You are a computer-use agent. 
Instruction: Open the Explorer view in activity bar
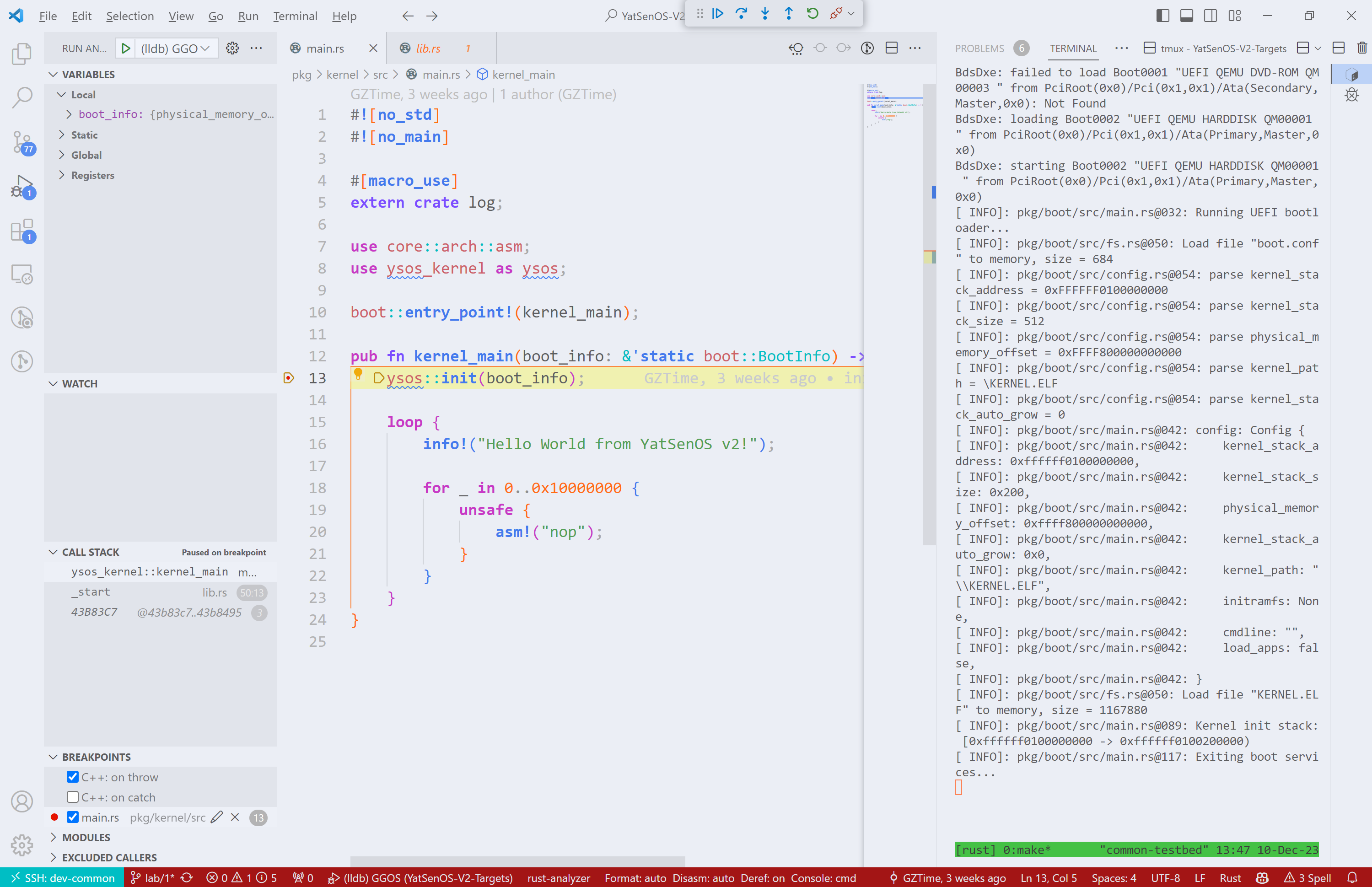click(x=22, y=54)
